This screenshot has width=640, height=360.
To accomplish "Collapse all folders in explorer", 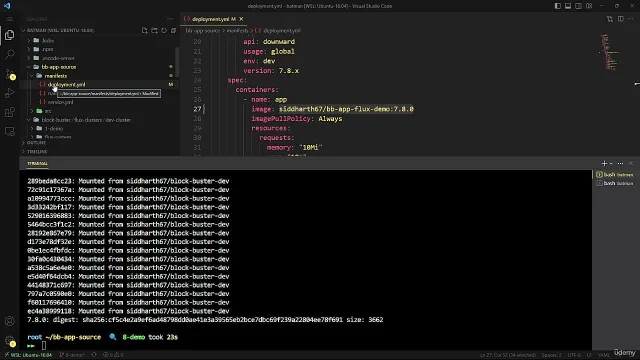I will pos(173,31).
